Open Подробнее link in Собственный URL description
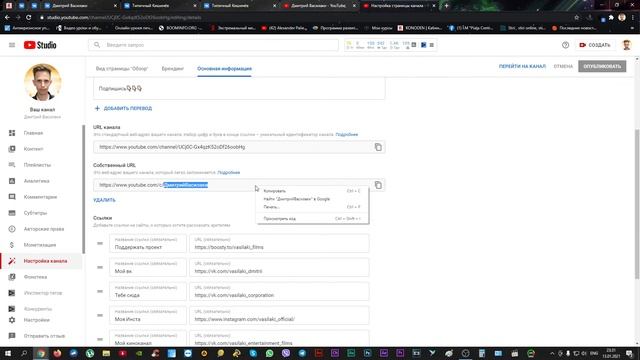The image size is (640, 360). tap(229, 172)
